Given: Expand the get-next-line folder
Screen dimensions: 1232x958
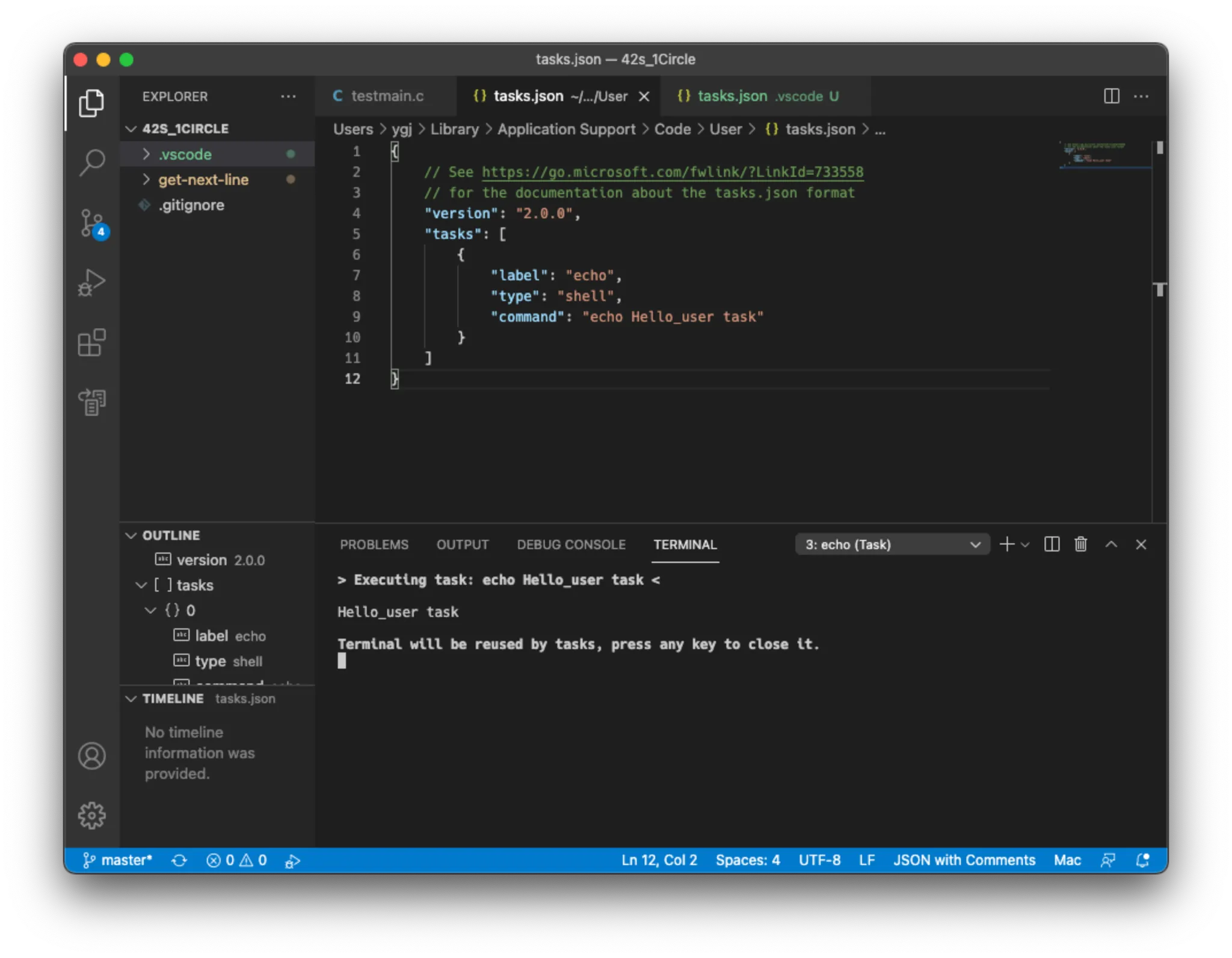Looking at the screenshot, I should (x=203, y=180).
